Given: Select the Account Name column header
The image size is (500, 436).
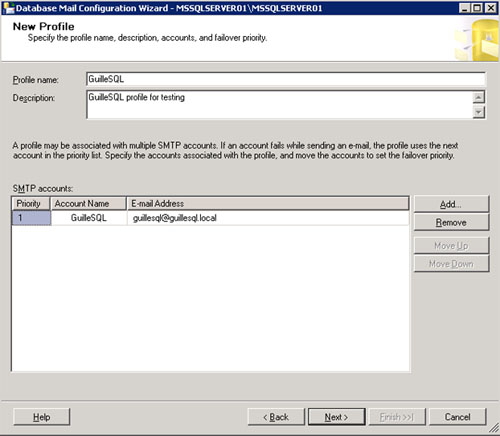Looking at the screenshot, I should point(88,203).
